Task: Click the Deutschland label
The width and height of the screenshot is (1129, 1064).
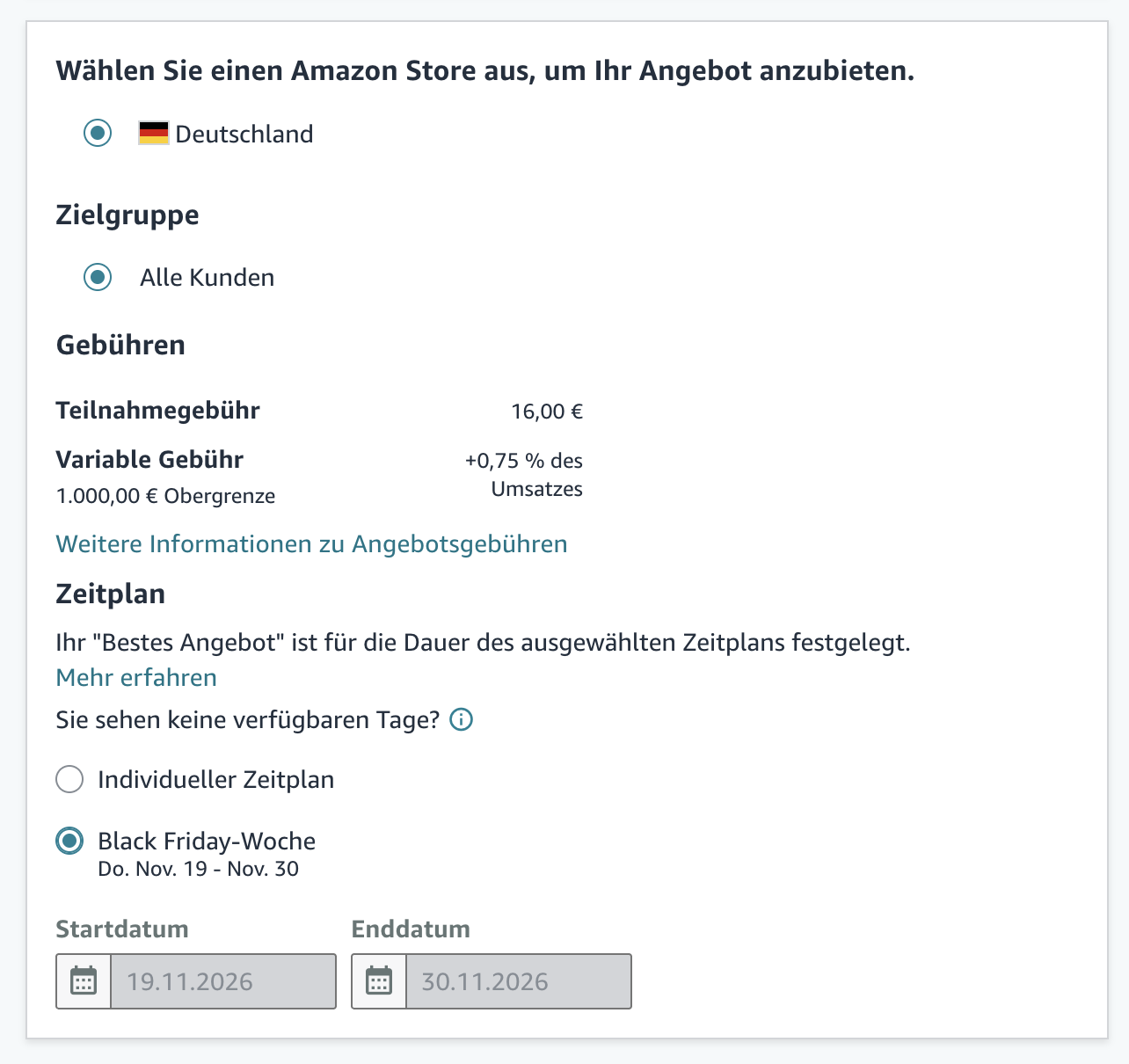Action: [x=244, y=135]
